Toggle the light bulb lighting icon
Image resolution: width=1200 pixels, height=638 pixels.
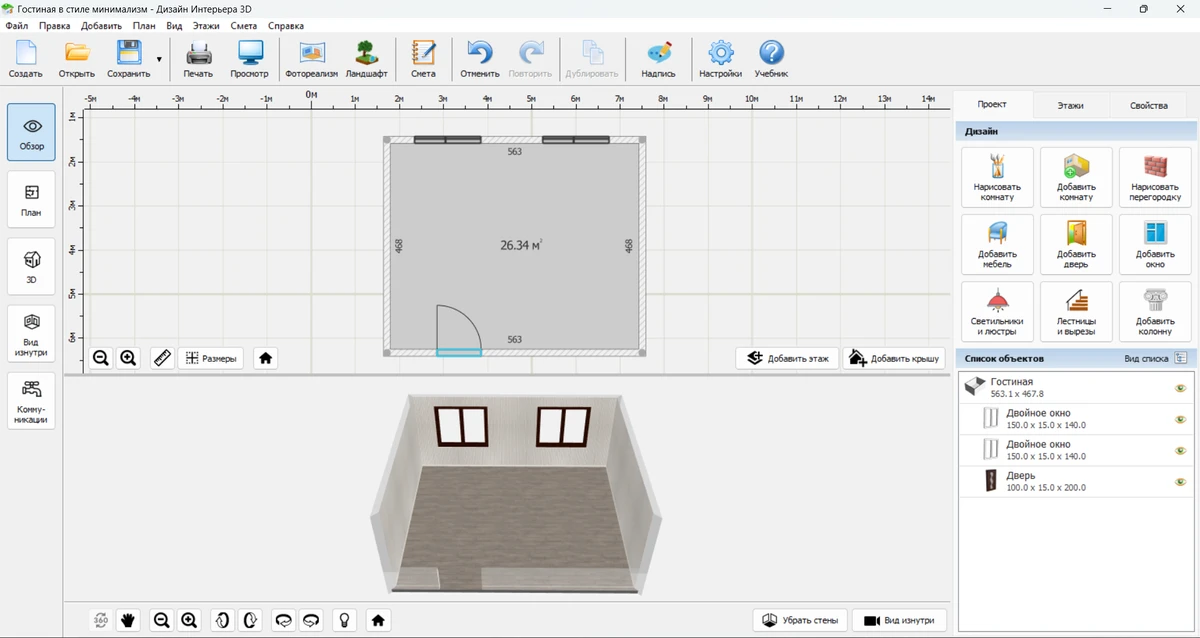coord(345,620)
